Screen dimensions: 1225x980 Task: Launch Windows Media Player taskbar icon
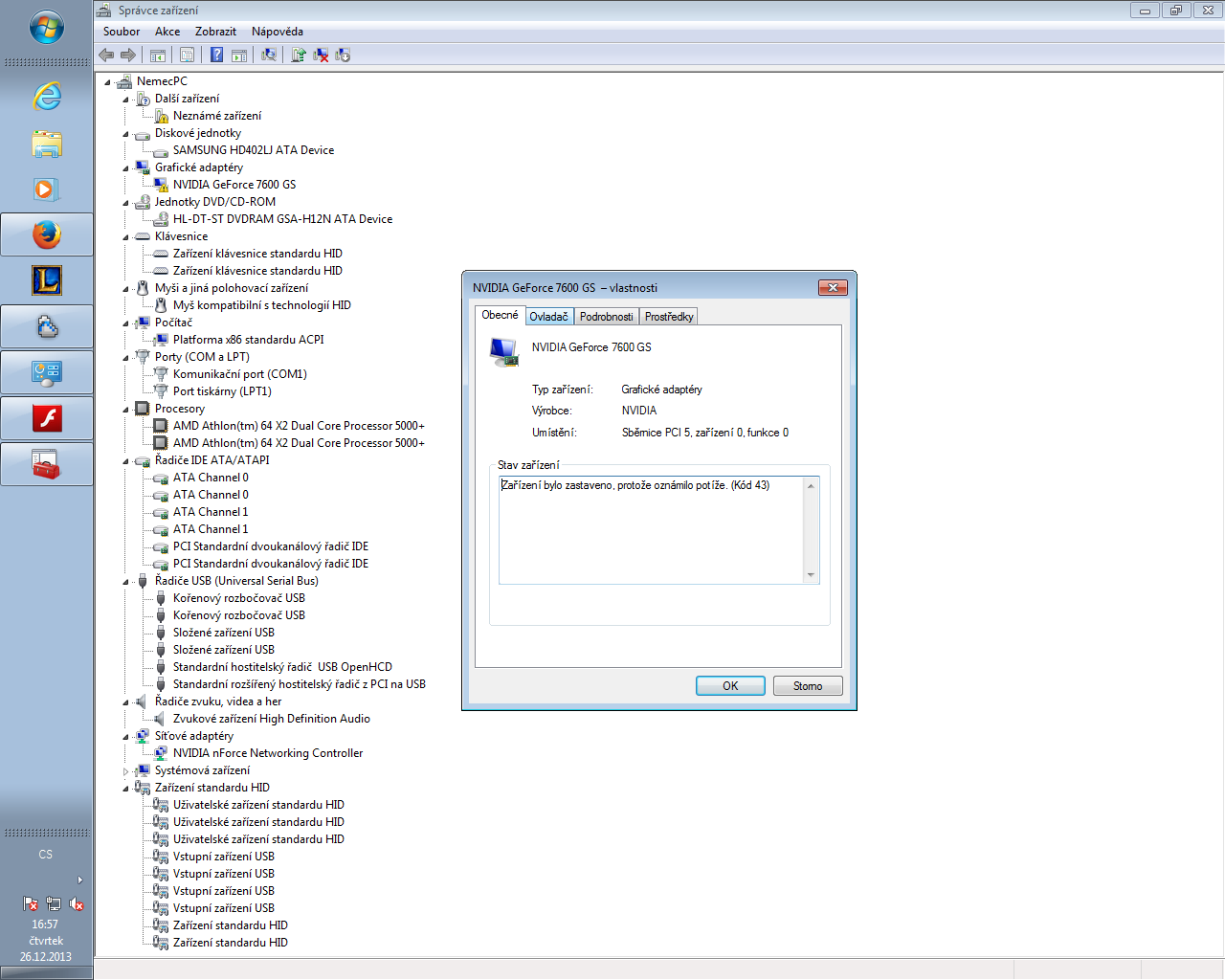[47, 189]
